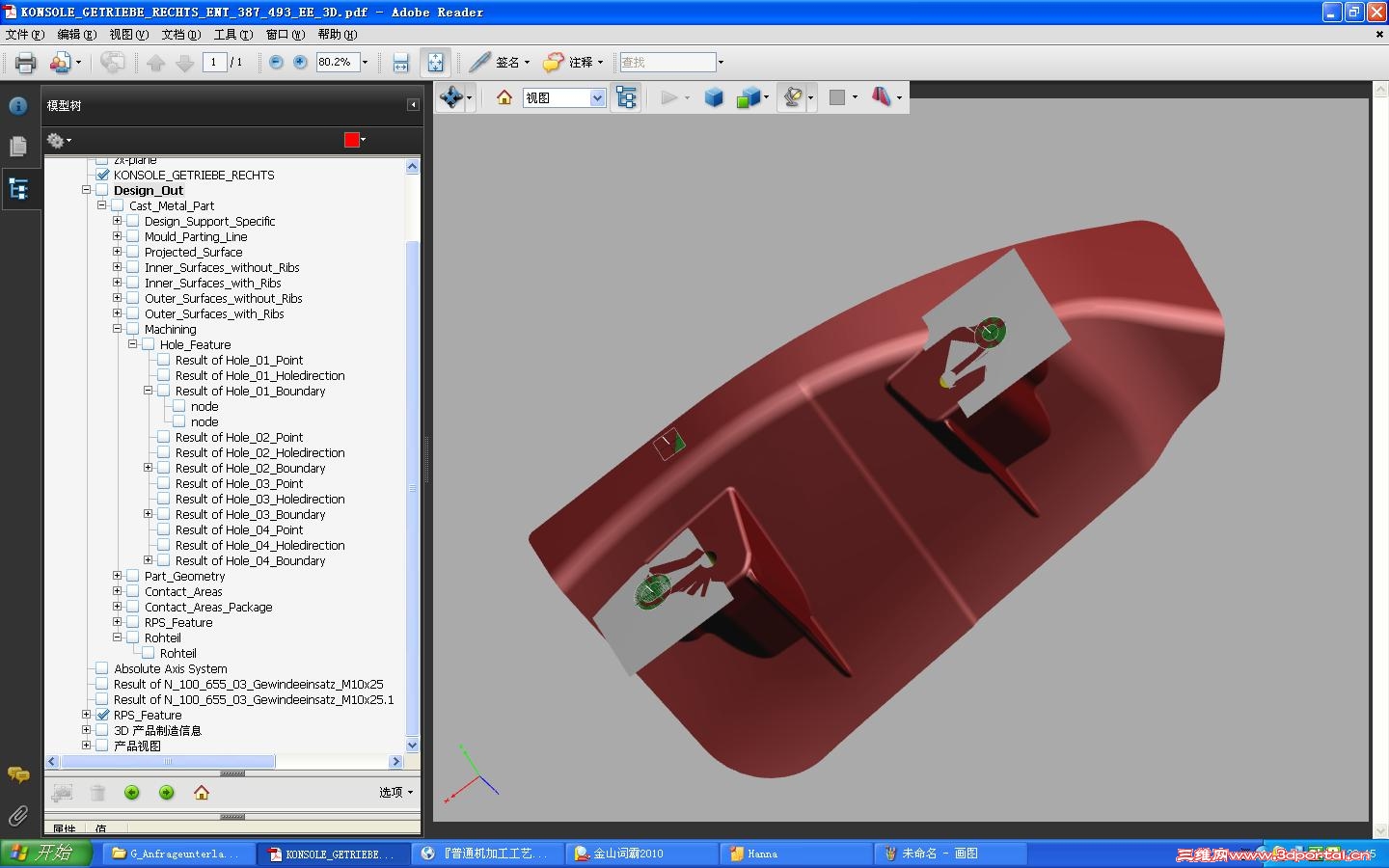The image size is (1389, 868).
Task: Fit one full page in window
Action: [436, 63]
